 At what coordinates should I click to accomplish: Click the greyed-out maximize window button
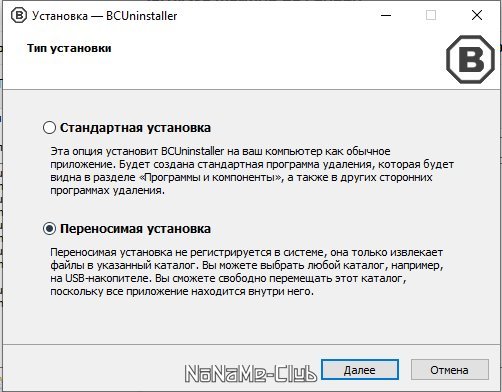click(431, 15)
